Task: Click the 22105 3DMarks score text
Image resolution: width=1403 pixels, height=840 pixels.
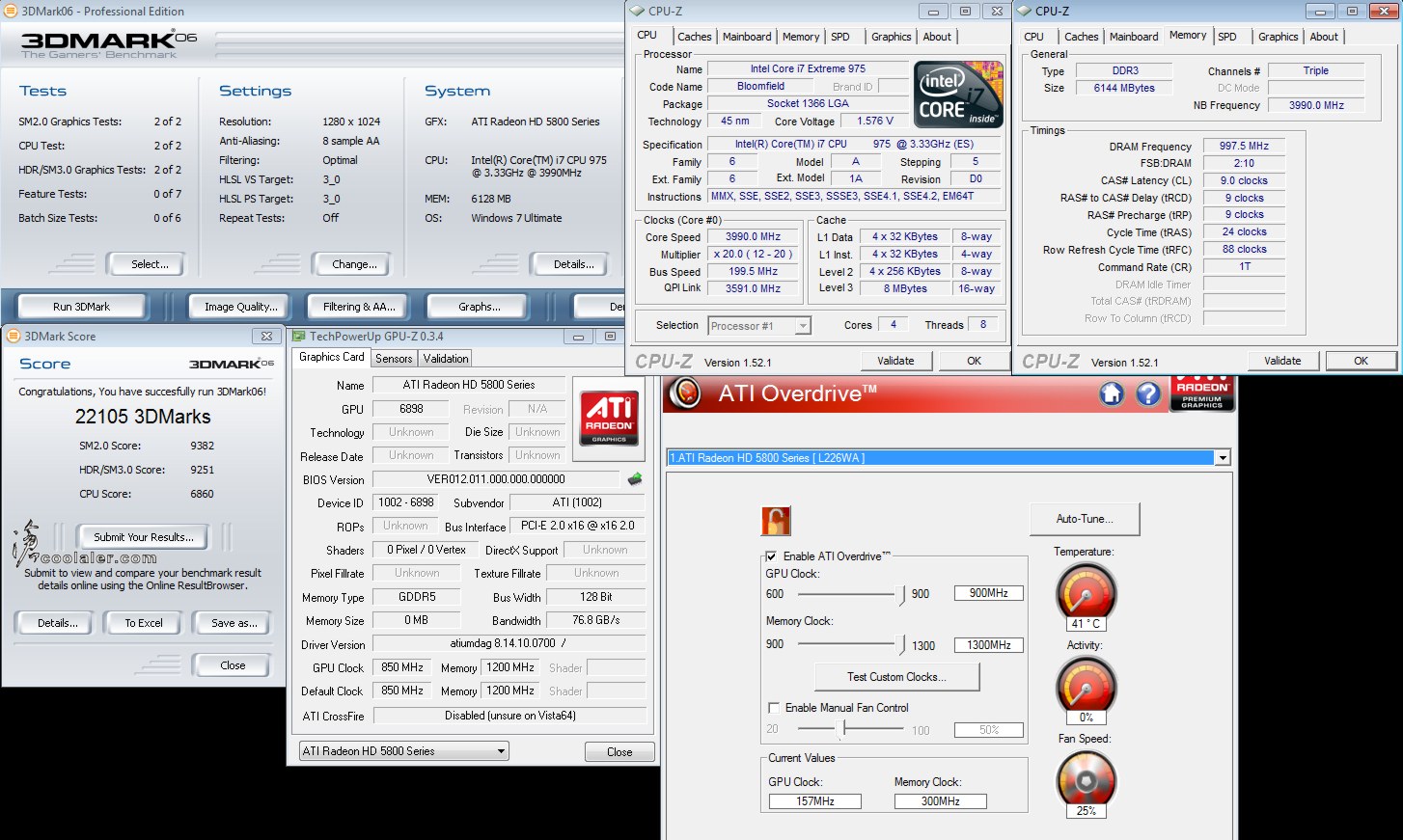Action: coord(143,417)
